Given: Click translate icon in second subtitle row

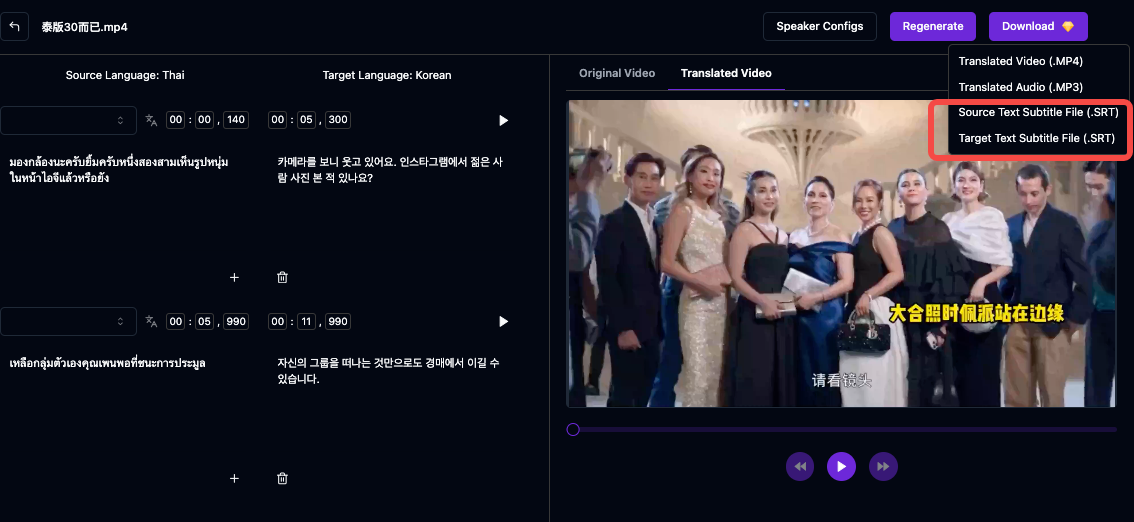Looking at the screenshot, I should (x=151, y=321).
